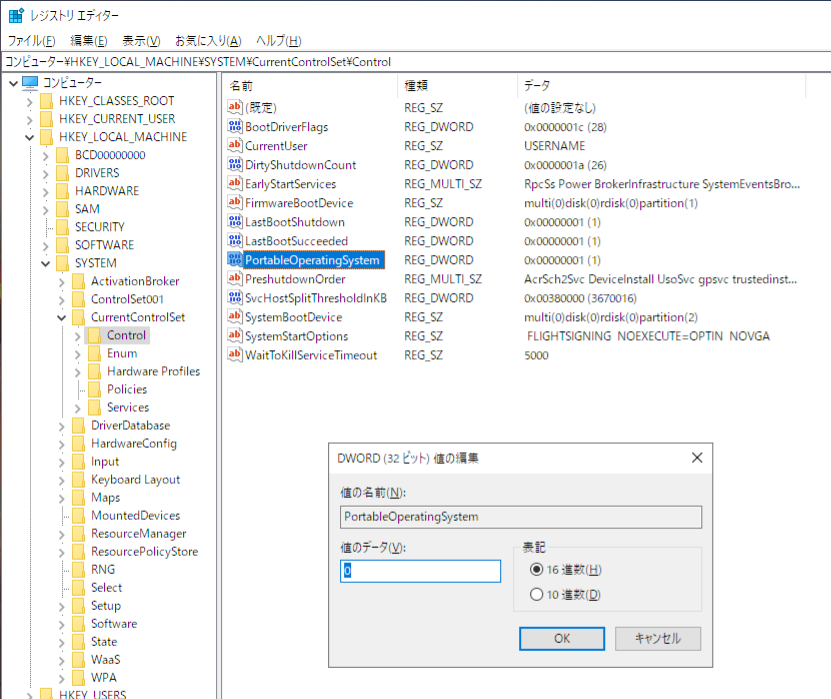The image size is (831, 699).
Task: Collapse the CurrentControlSet key
Action: [61, 317]
